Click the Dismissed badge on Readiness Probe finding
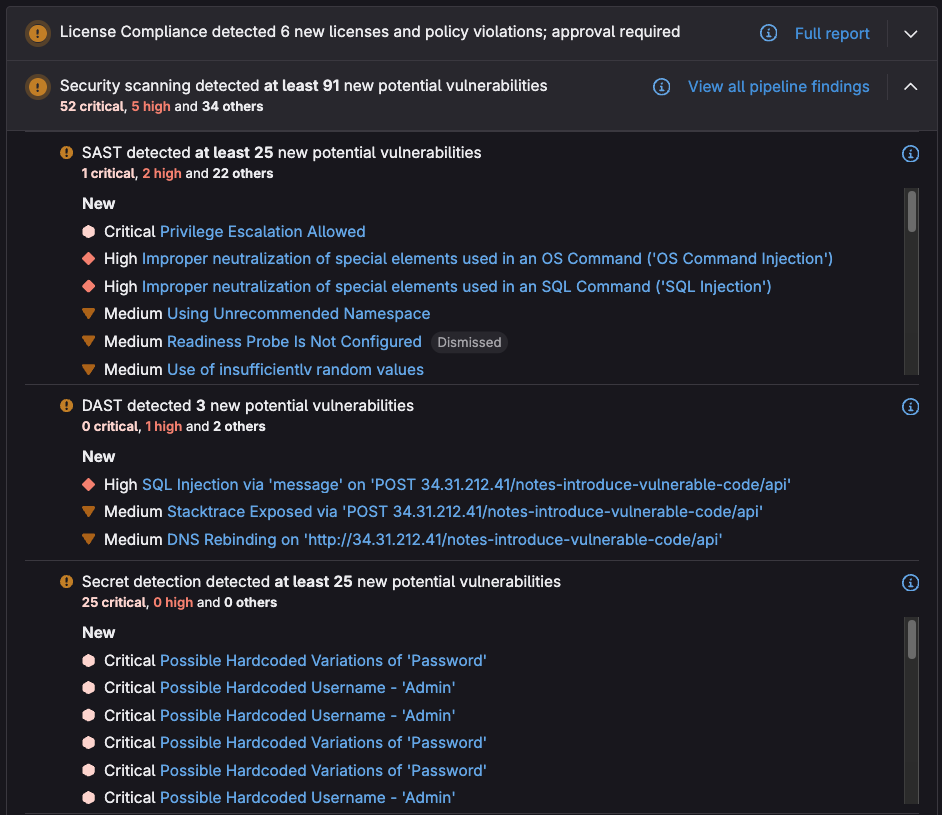Screen dimensions: 942x815 [469, 342]
